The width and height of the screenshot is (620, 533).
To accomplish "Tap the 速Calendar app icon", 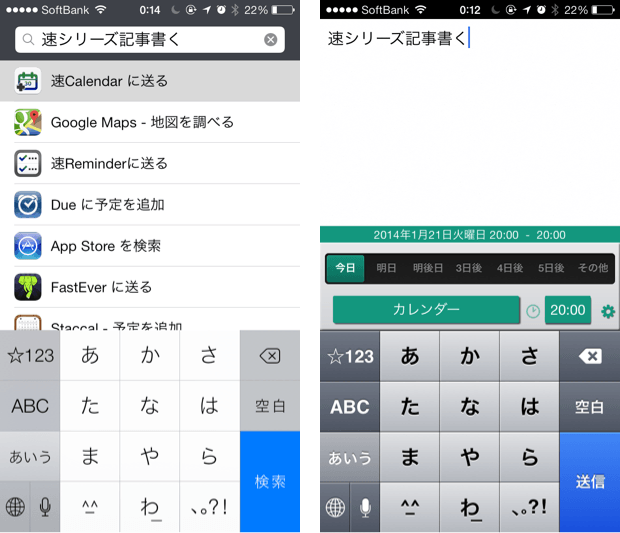I will 28,81.
